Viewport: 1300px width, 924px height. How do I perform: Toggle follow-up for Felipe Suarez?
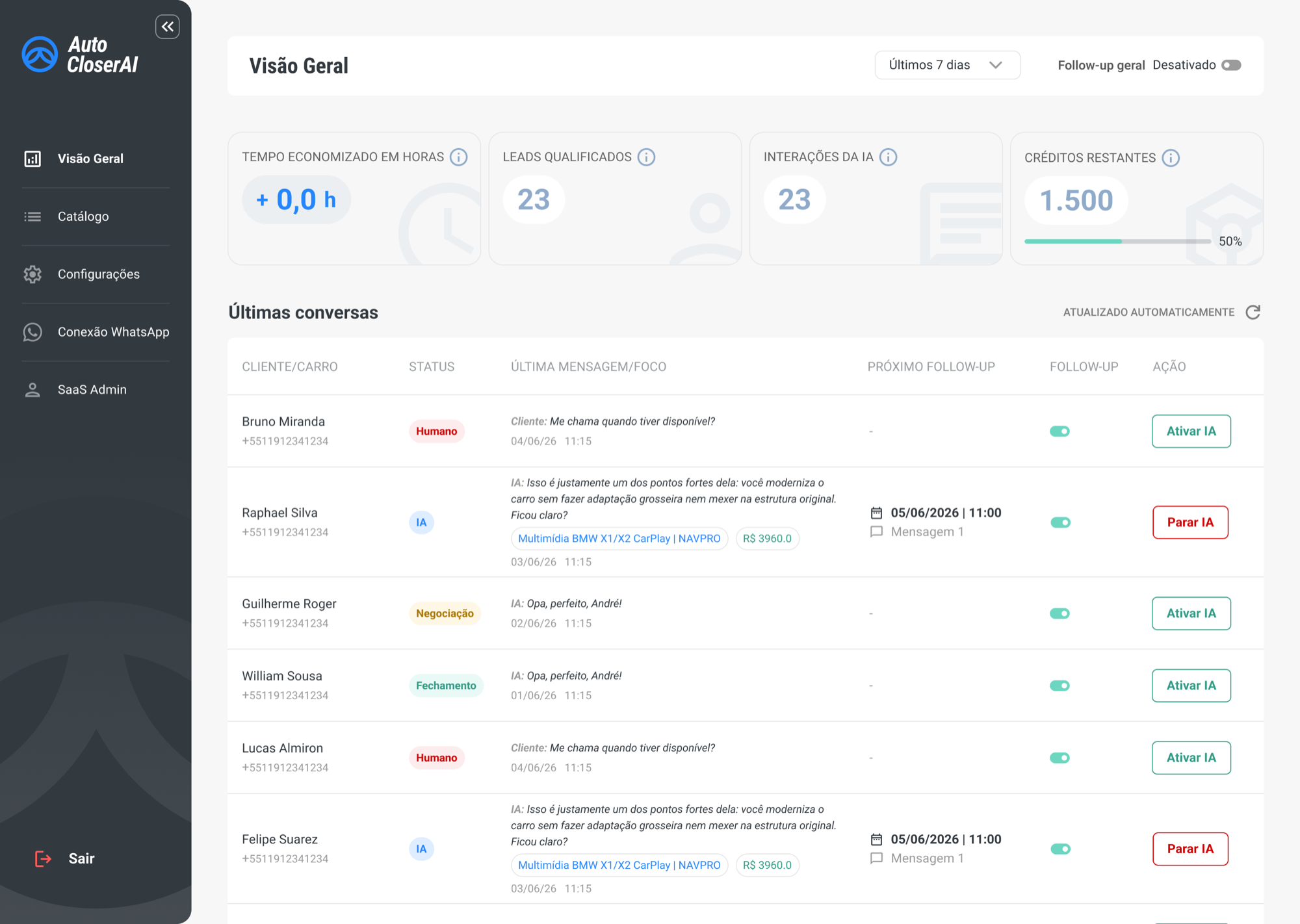(x=1060, y=849)
